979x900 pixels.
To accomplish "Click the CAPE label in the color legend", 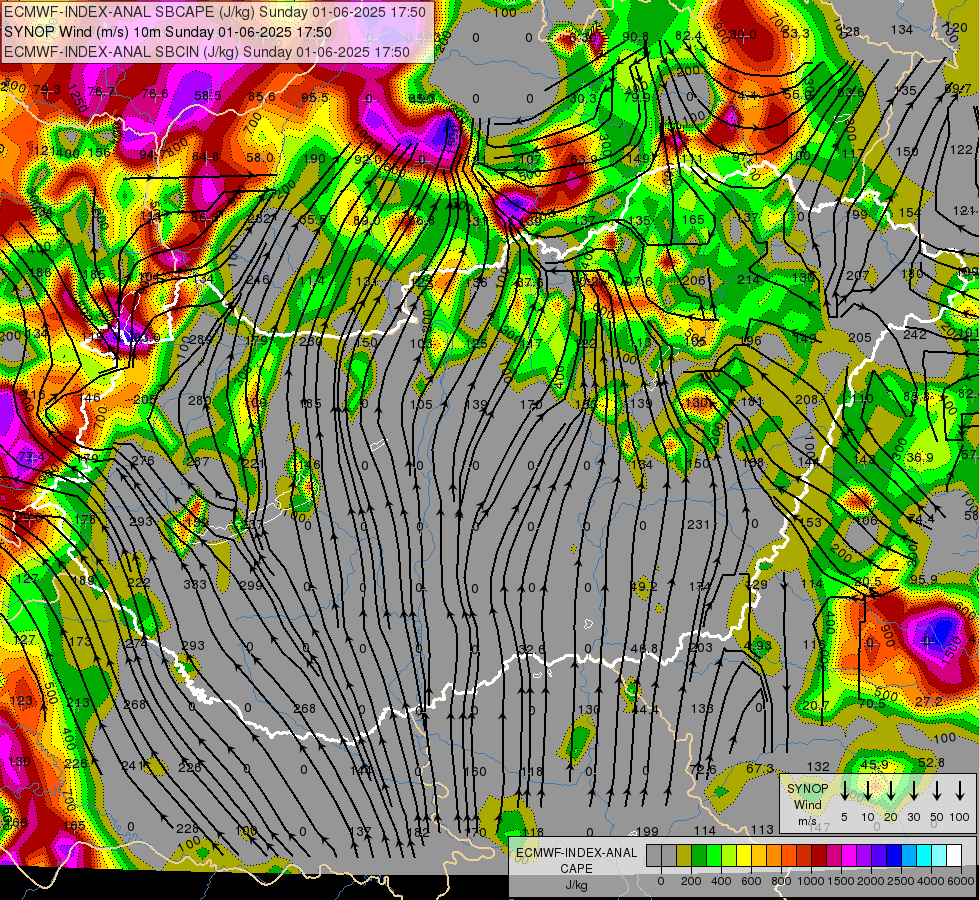I will pos(576,869).
